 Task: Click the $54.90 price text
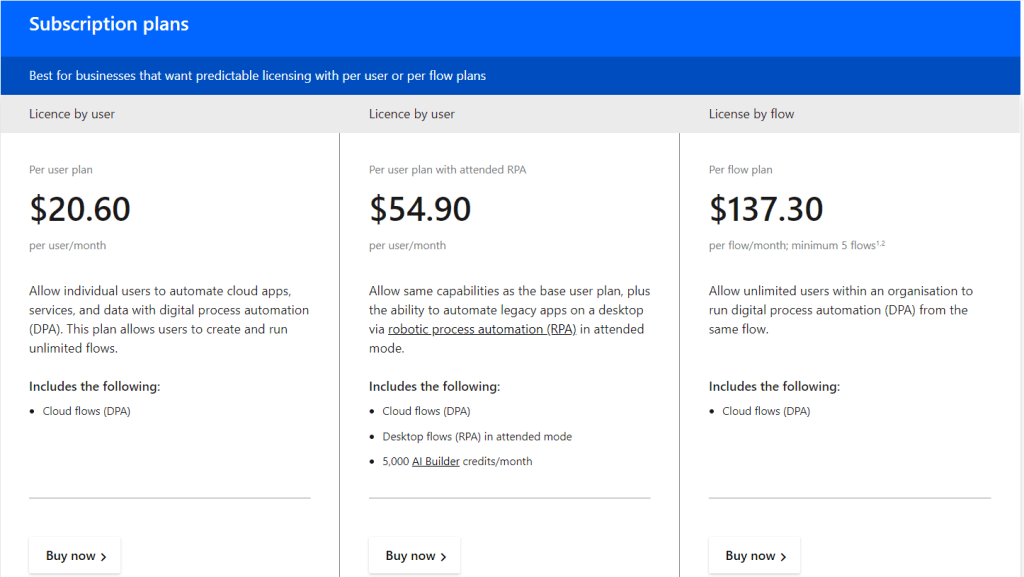pos(420,209)
